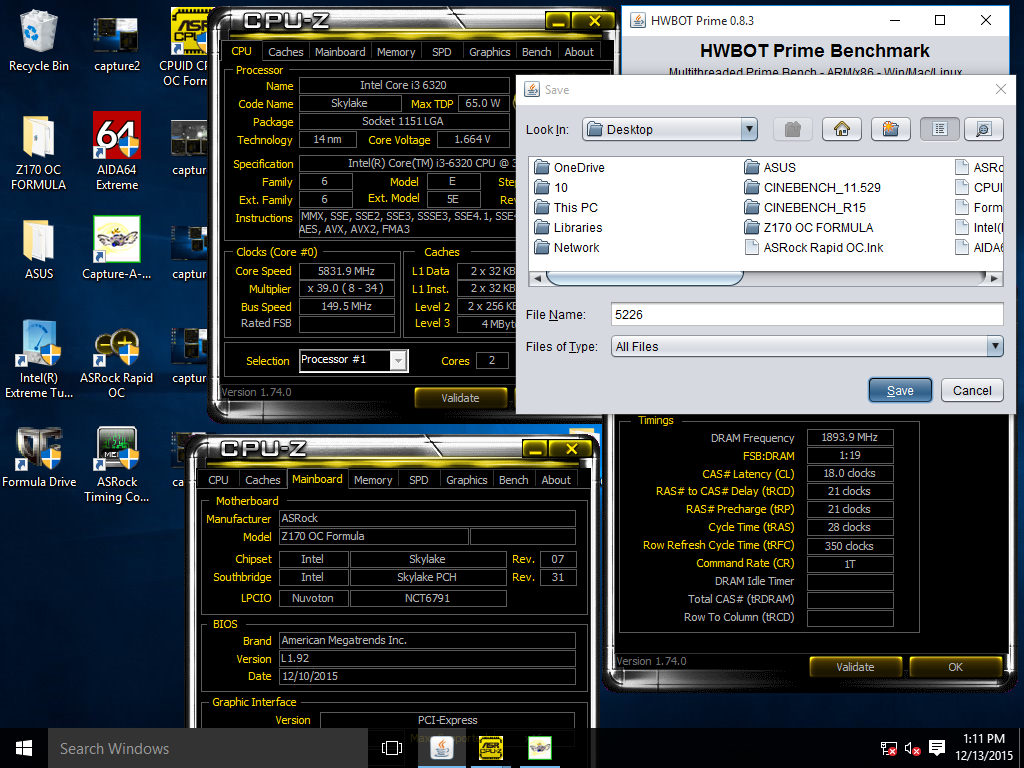Select the CPU-Z taskbar icon

490,748
